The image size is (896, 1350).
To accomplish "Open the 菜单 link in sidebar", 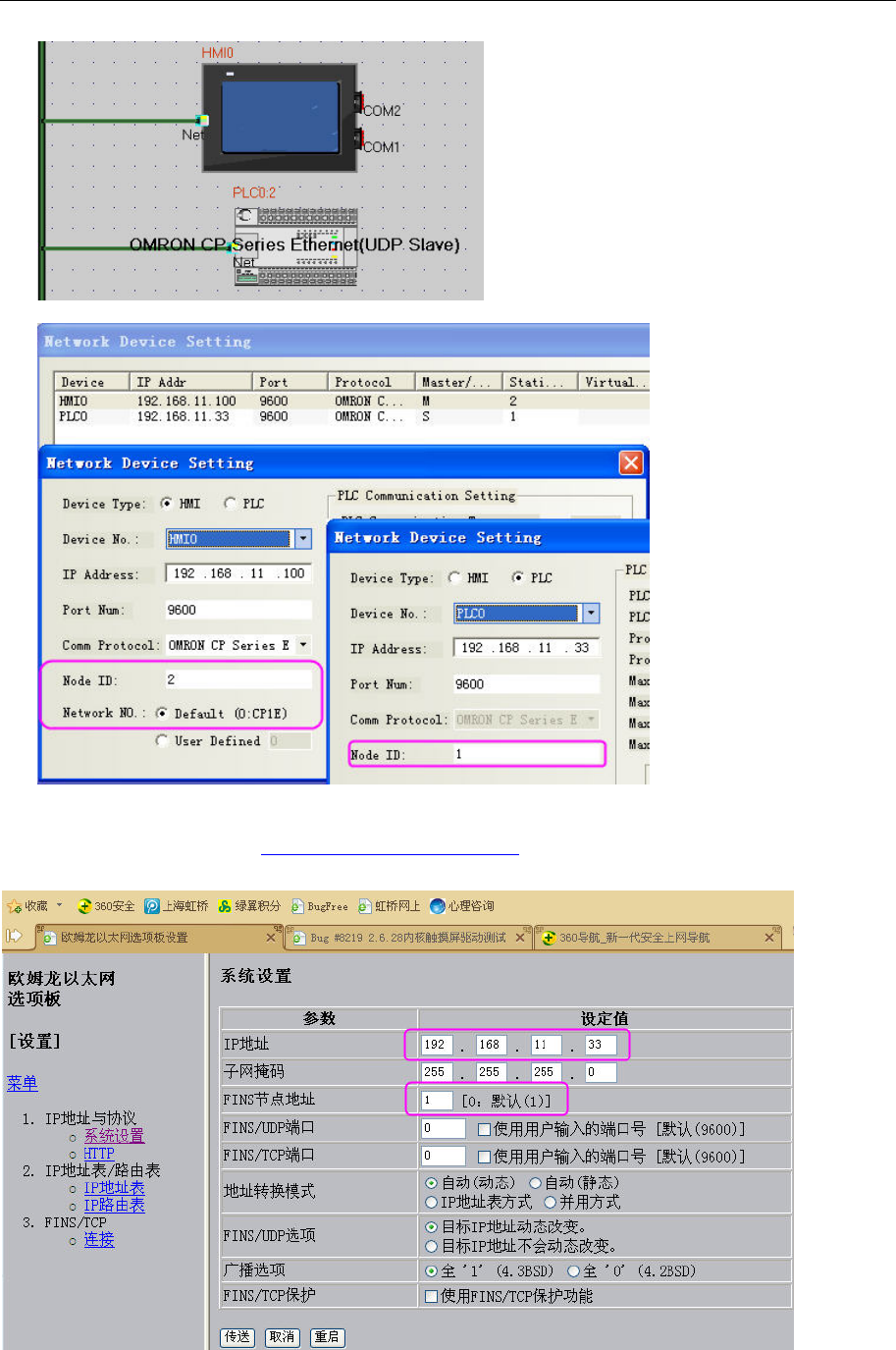I will click(x=23, y=1083).
